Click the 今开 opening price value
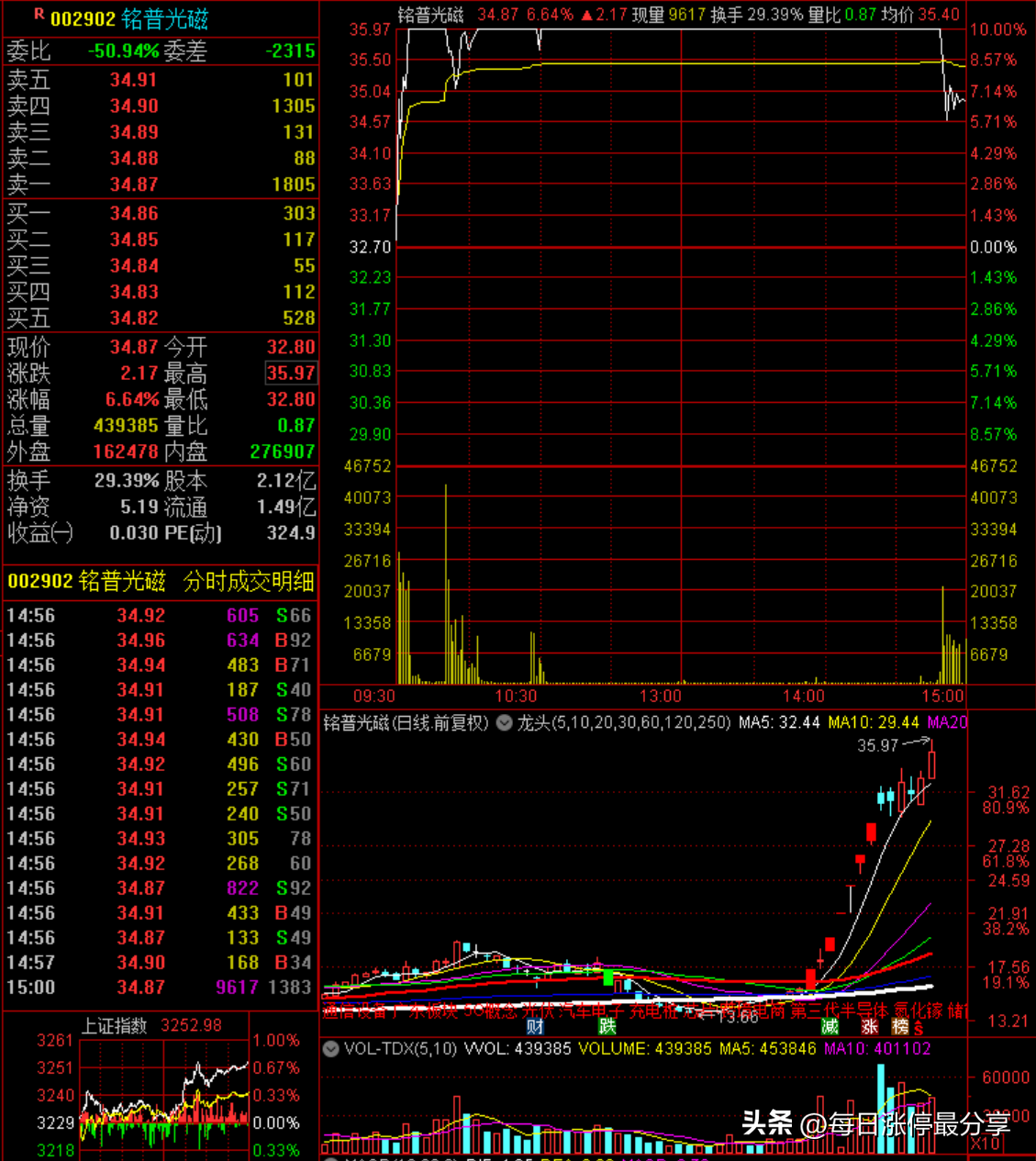The height and width of the screenshot is (1161, 1036). pos(291,347)
